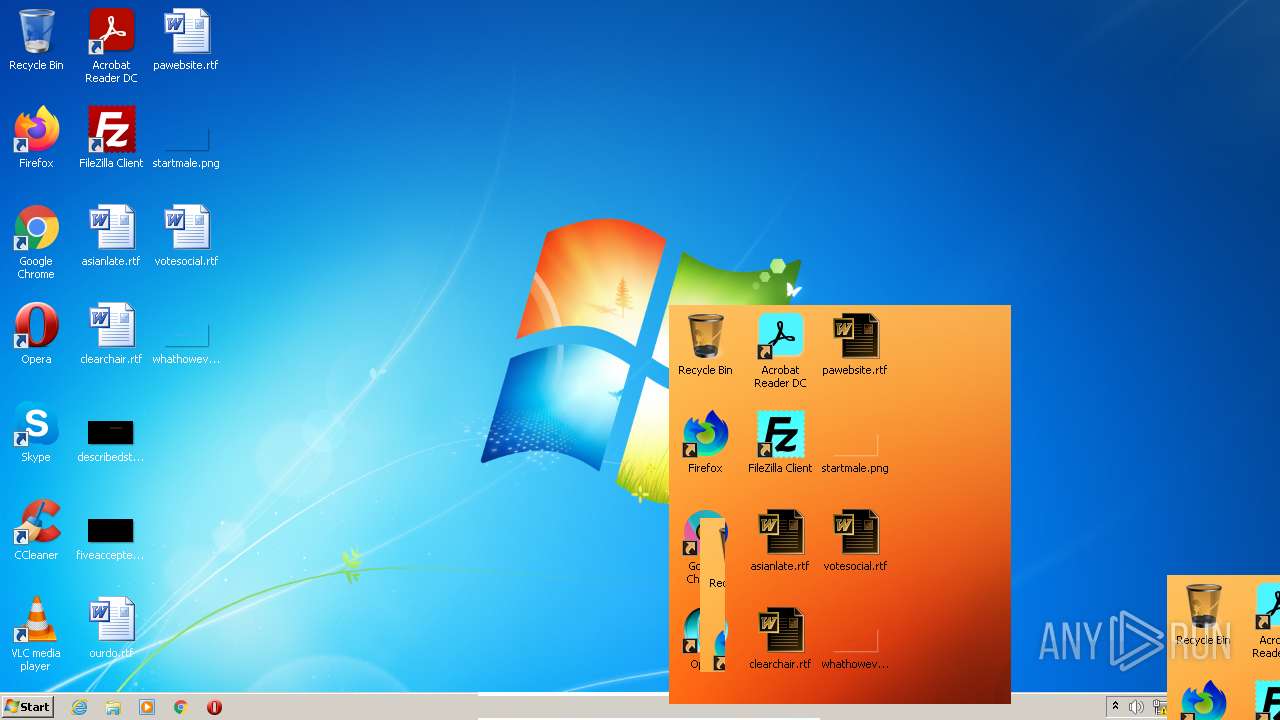
Task: Launch Windows Media Player from taskbar
Action: (x=147, y=707)
